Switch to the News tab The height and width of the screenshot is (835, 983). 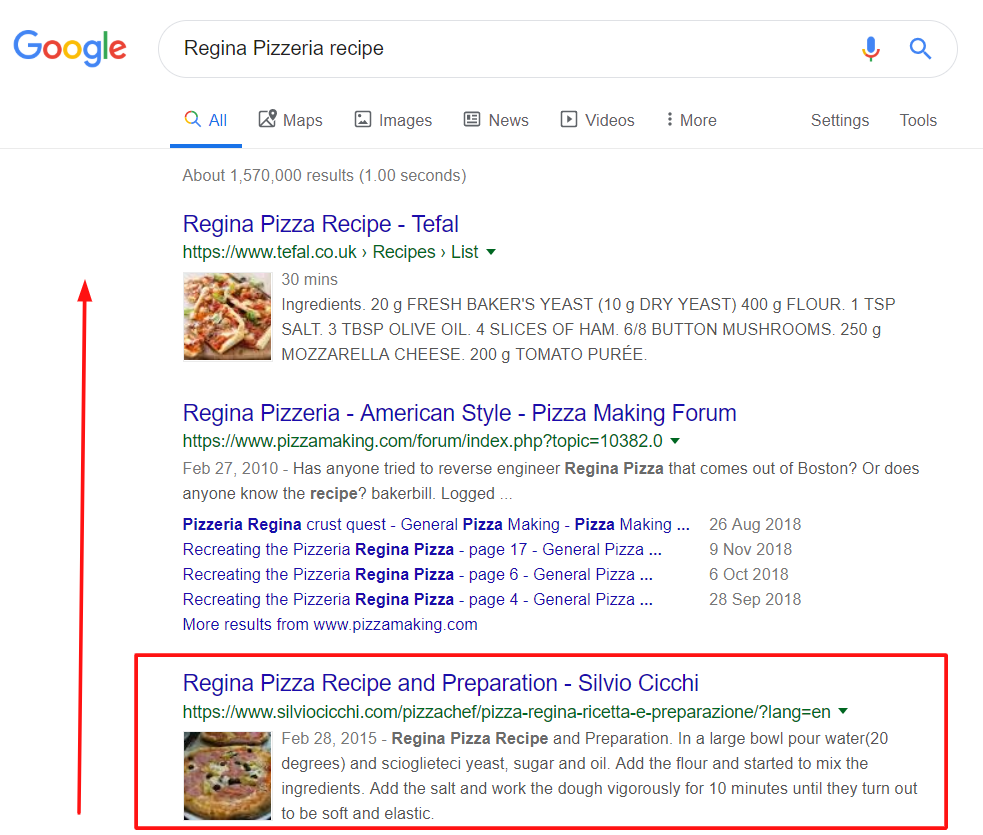pos(496,120)
